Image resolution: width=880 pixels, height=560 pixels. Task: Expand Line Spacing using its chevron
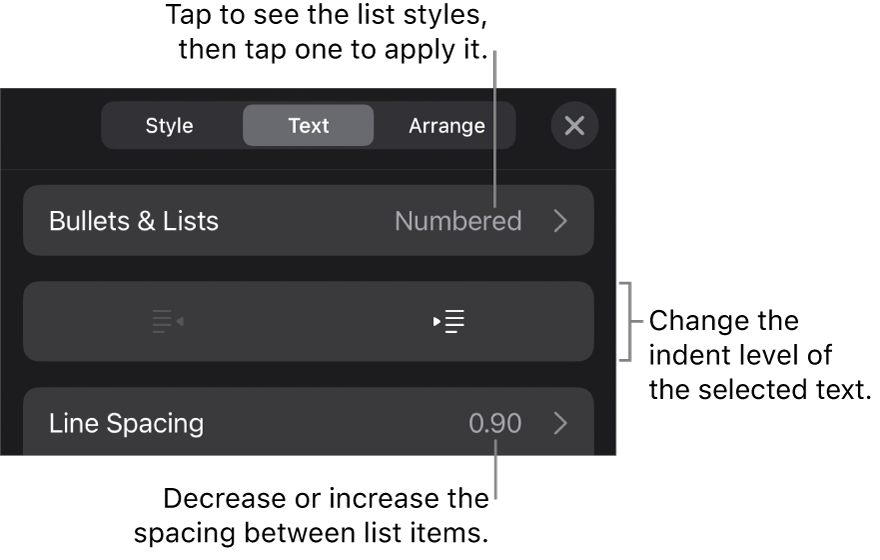(560, 423)
